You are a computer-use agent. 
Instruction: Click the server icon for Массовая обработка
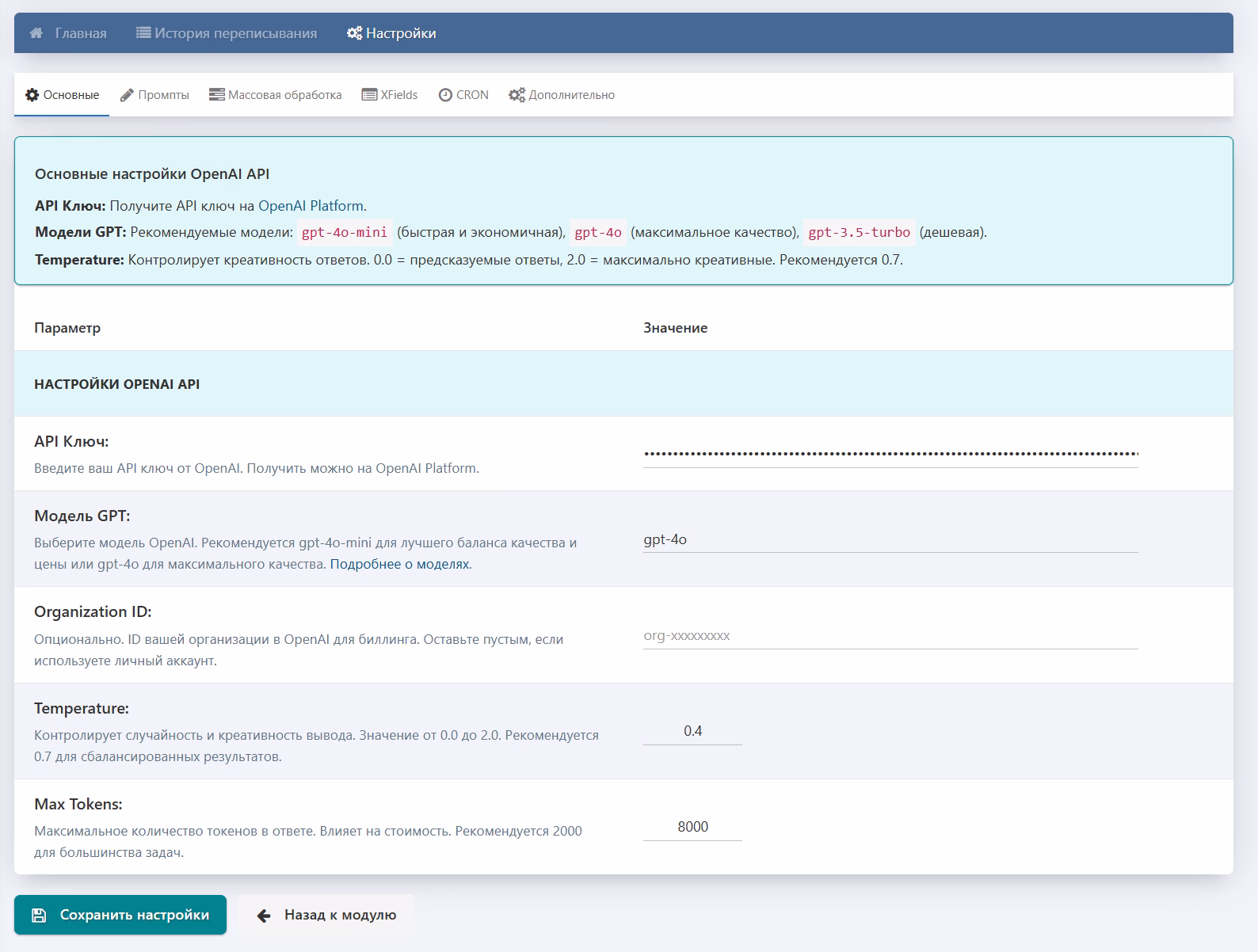coord(216,95)
